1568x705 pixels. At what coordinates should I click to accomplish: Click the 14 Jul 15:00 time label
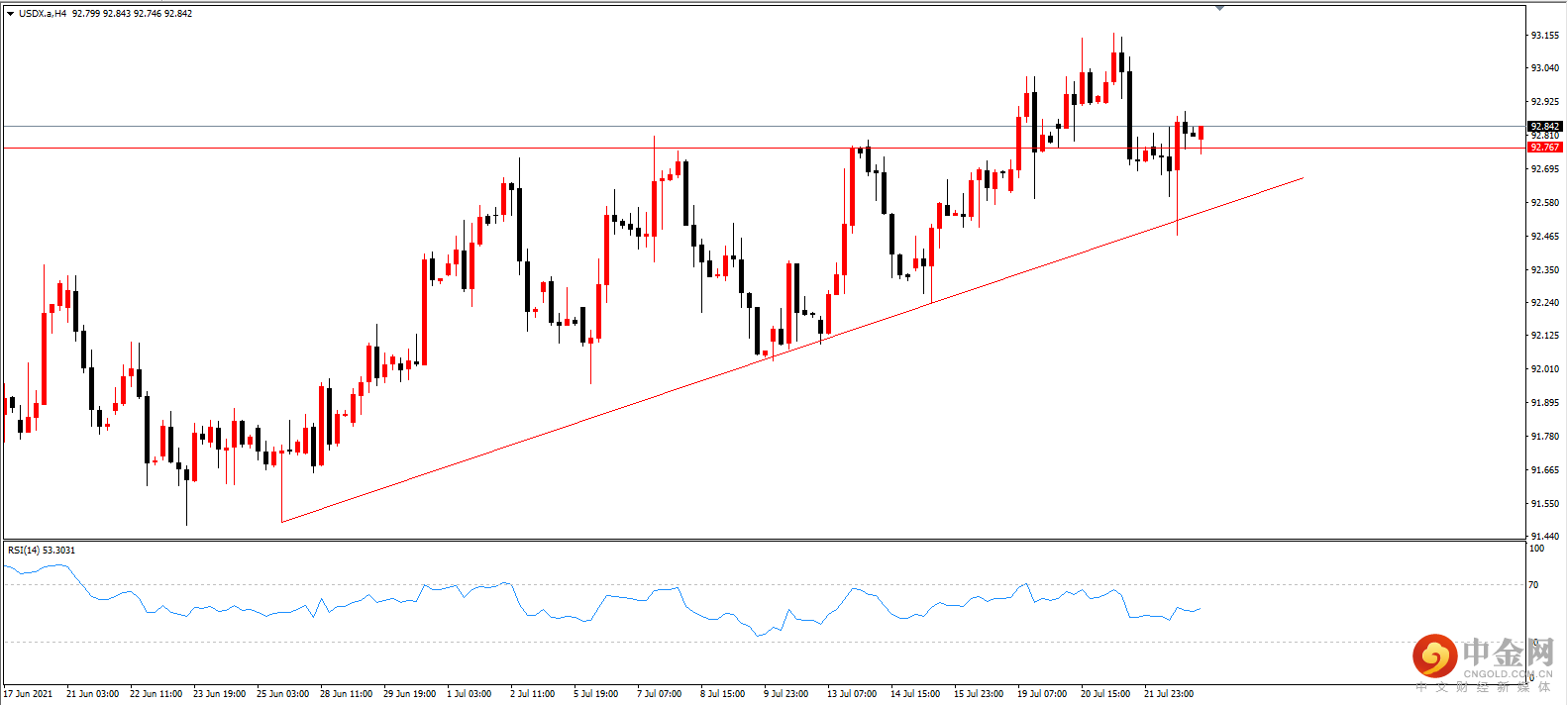[x=915, y=694]
